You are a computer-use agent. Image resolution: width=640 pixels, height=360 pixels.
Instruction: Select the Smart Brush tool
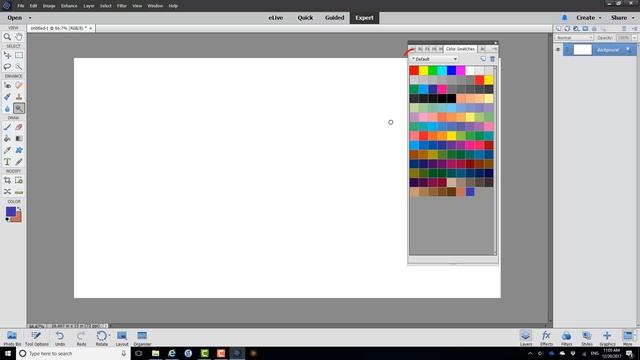[7, 97]
